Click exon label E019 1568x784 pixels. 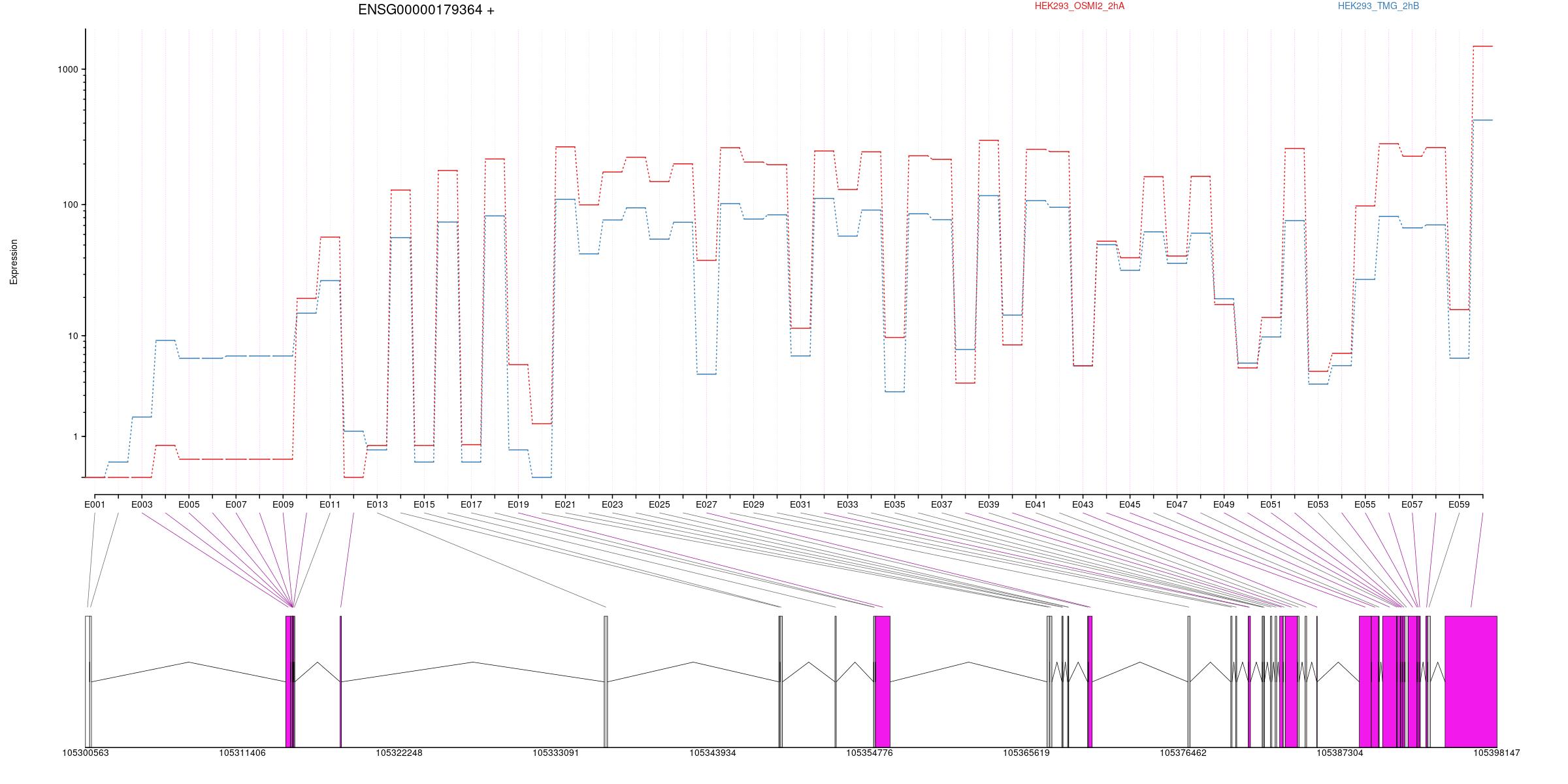518,504
